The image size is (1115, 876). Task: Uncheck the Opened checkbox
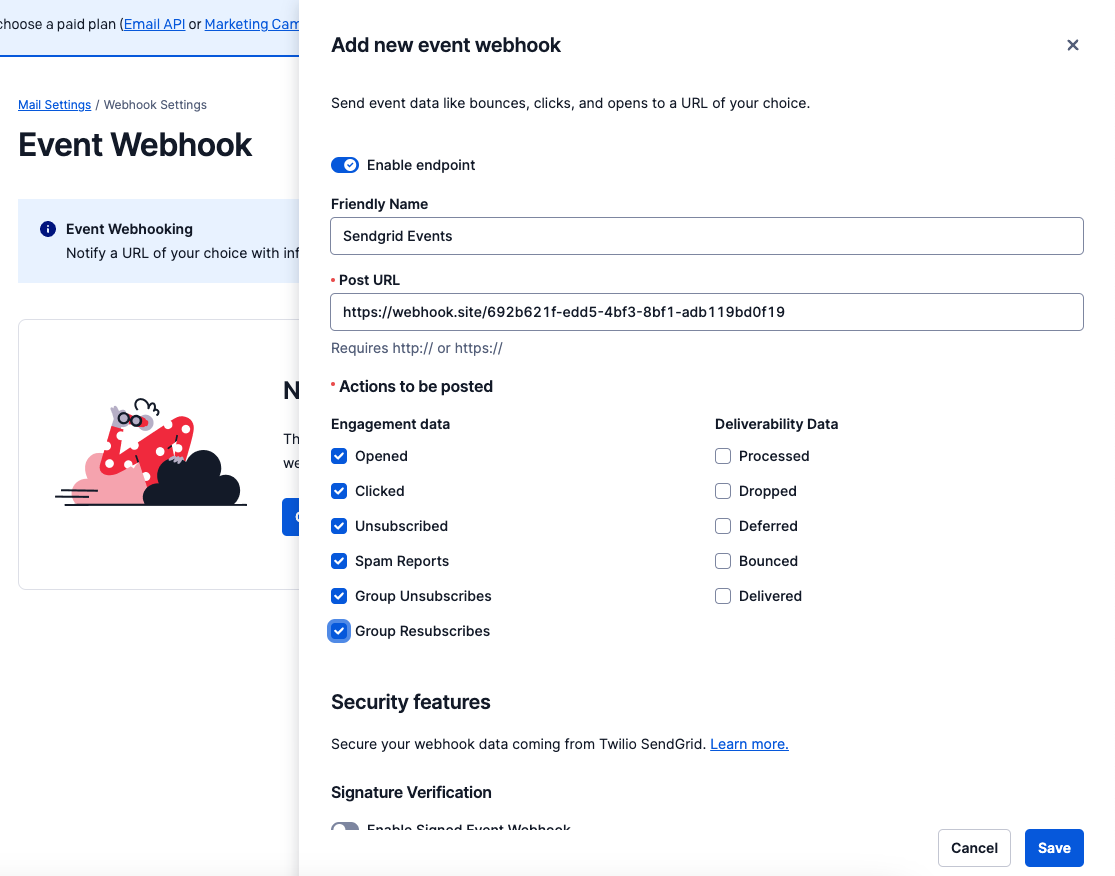(x=338, y=456)
